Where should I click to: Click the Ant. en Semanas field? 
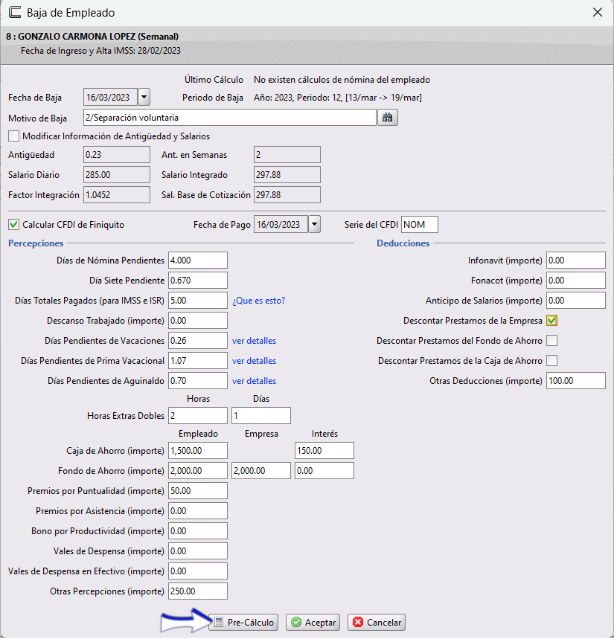(287, 155)
